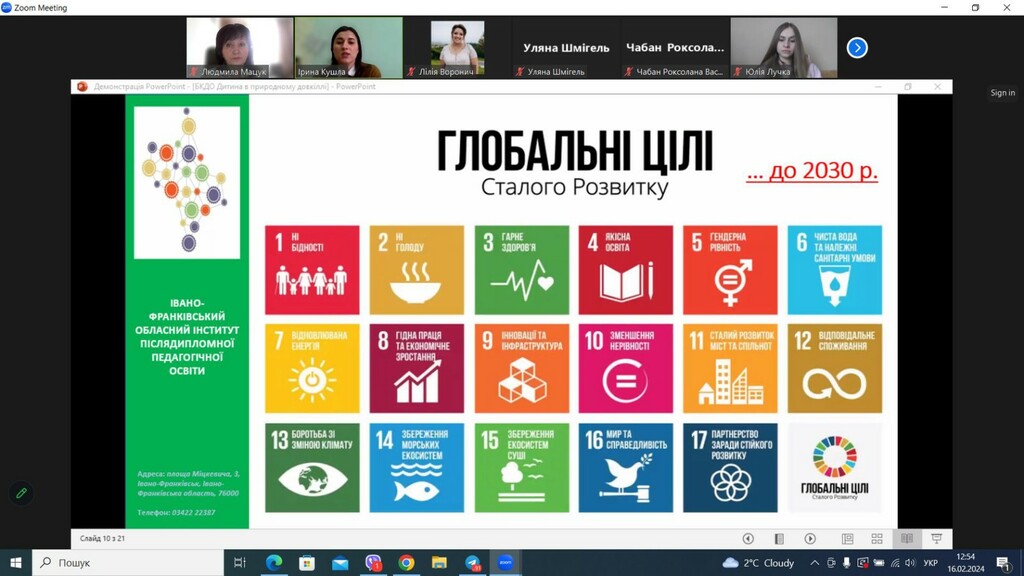Open Google Chrome from the taskbar
This screenshot has height=576, width=1024.
(x=406, y=562)
